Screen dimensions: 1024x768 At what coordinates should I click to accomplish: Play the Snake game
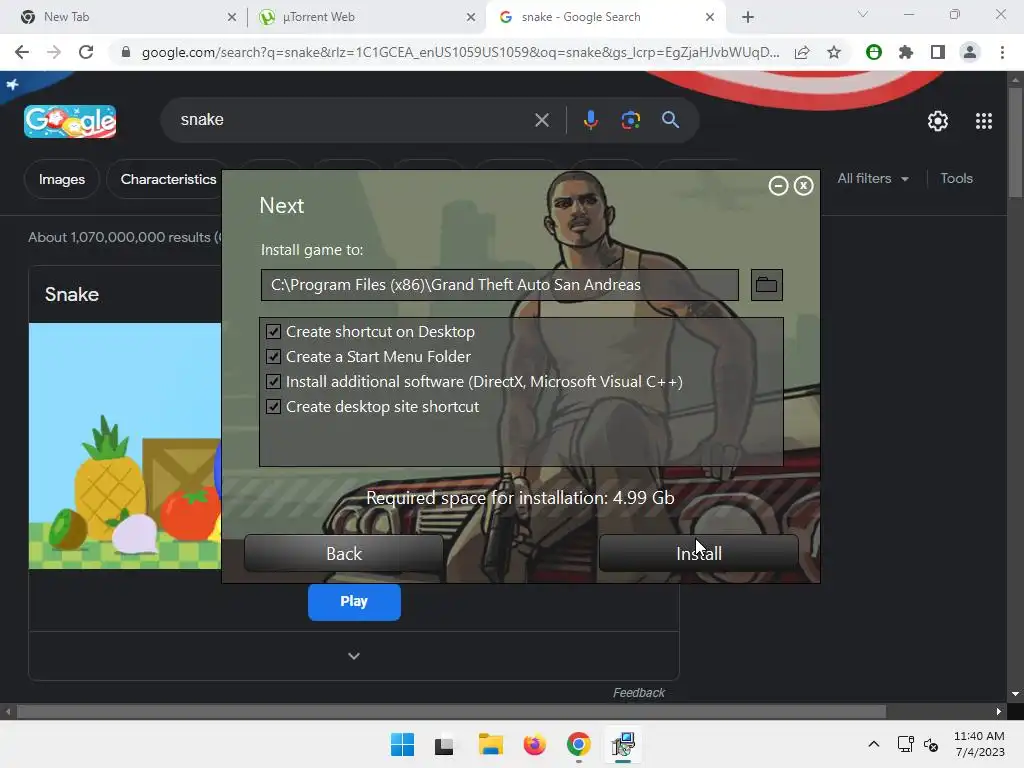coord(354,601)
